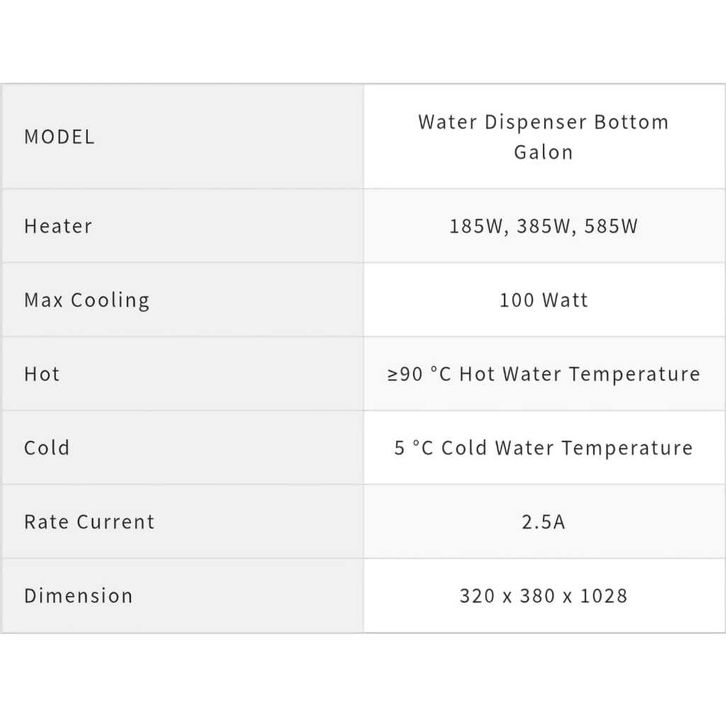Select the 2.5A current value
This screenshot has width=726, height=726.
tap(543, 521)
